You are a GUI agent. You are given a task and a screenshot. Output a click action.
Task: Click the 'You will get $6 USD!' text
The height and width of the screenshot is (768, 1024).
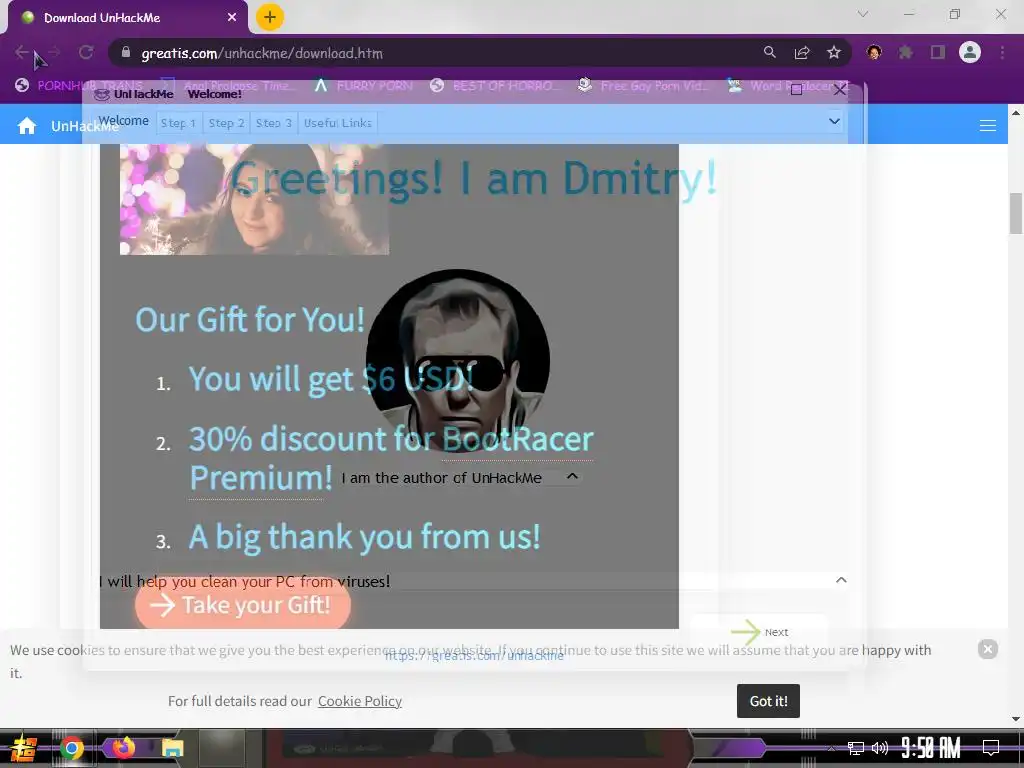point(331,379)
